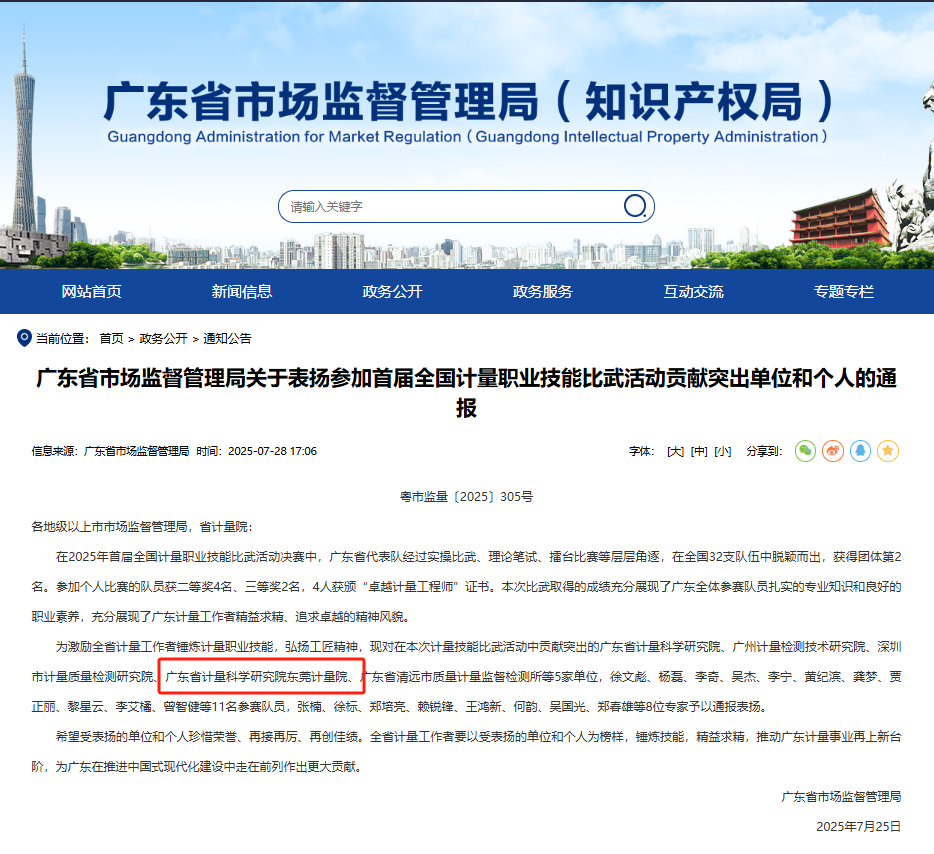Click the signature 广东省市场监督管理局 at bottom
The height and width of the screenshot is (854, 934).
pos(841,796)
